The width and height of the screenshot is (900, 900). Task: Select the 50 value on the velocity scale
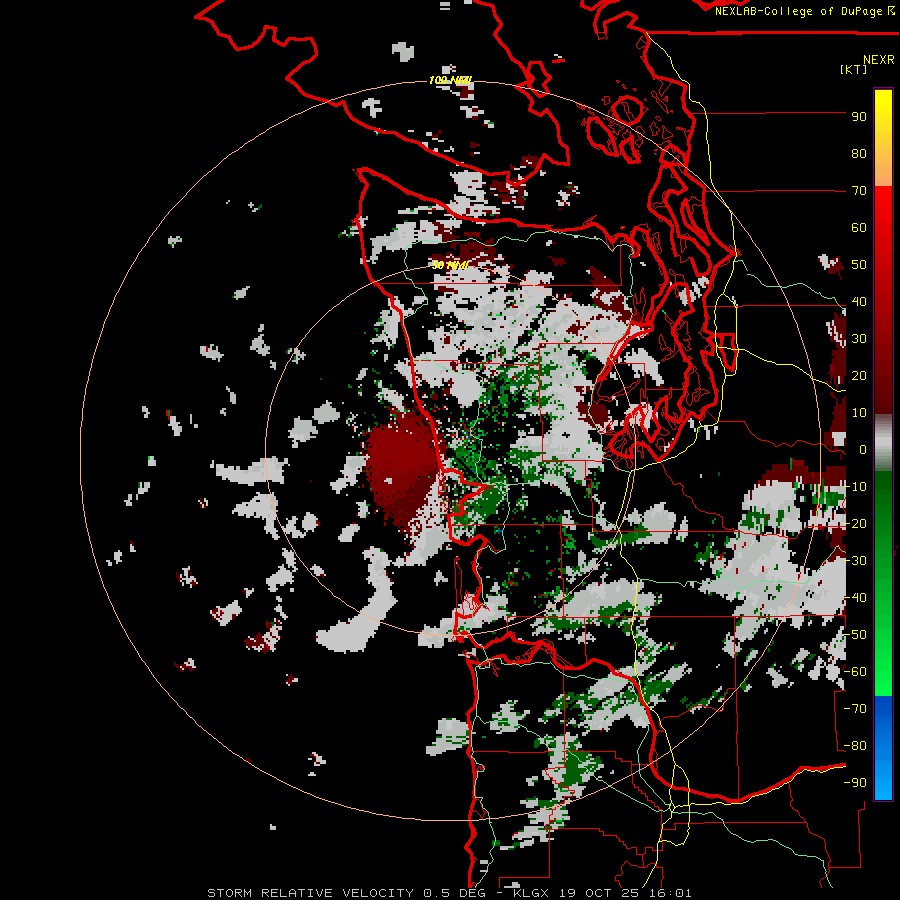click(859, 265)
